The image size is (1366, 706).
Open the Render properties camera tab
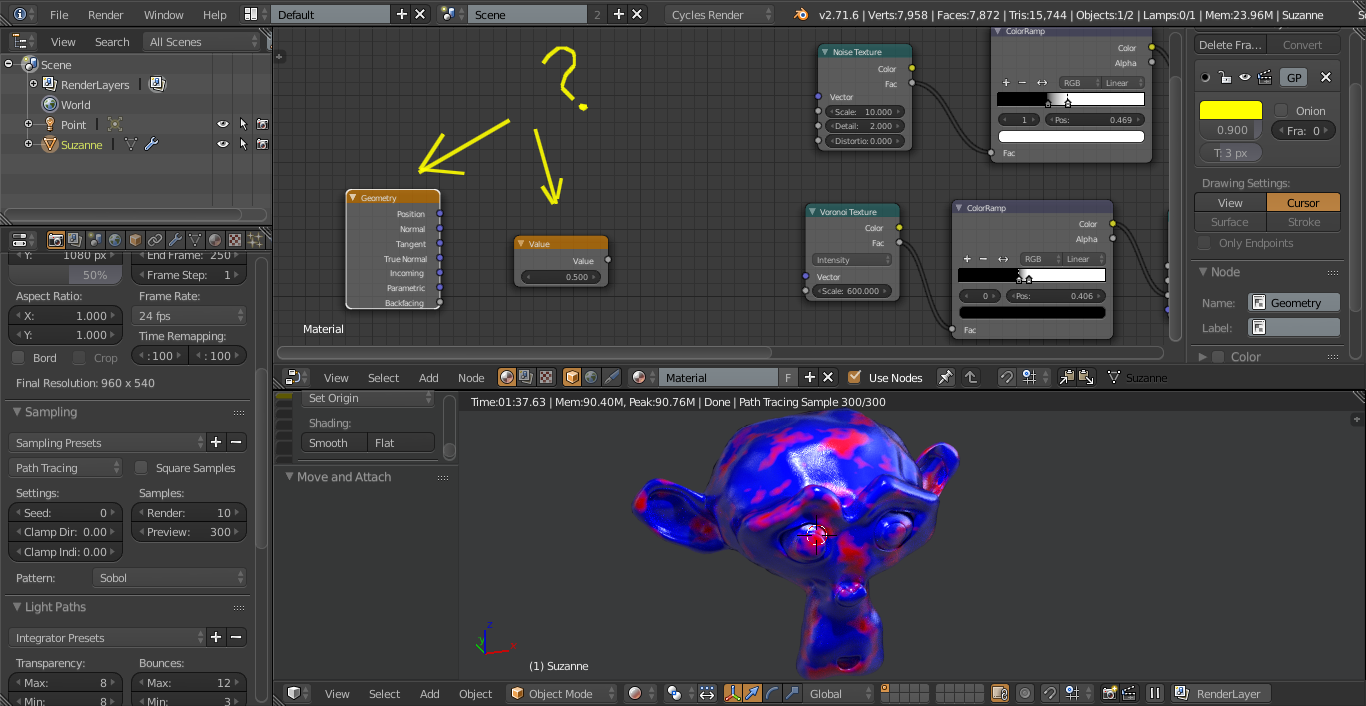tap(56, 240)
